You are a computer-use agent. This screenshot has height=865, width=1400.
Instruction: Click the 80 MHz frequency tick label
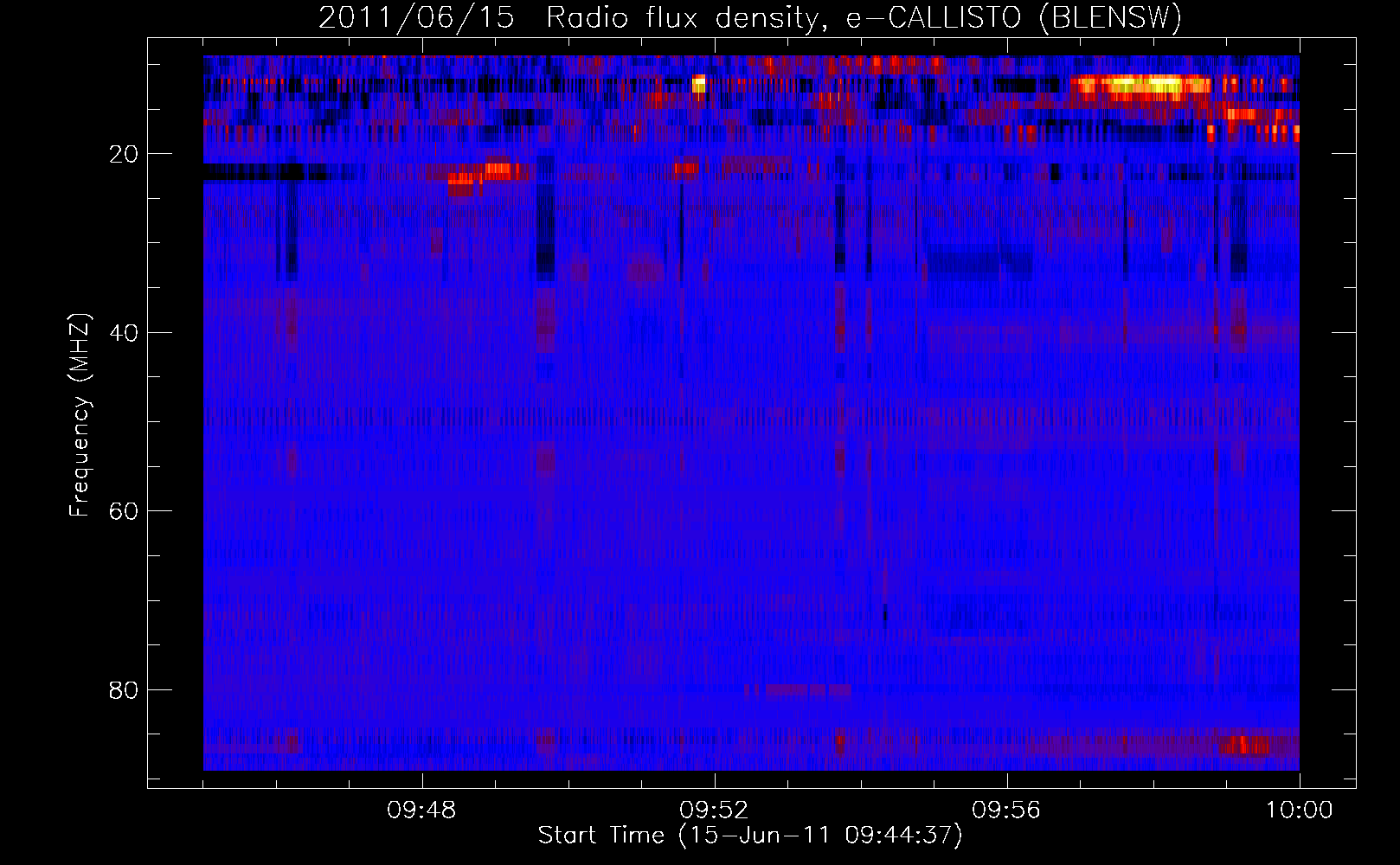(x=125, y=690)
